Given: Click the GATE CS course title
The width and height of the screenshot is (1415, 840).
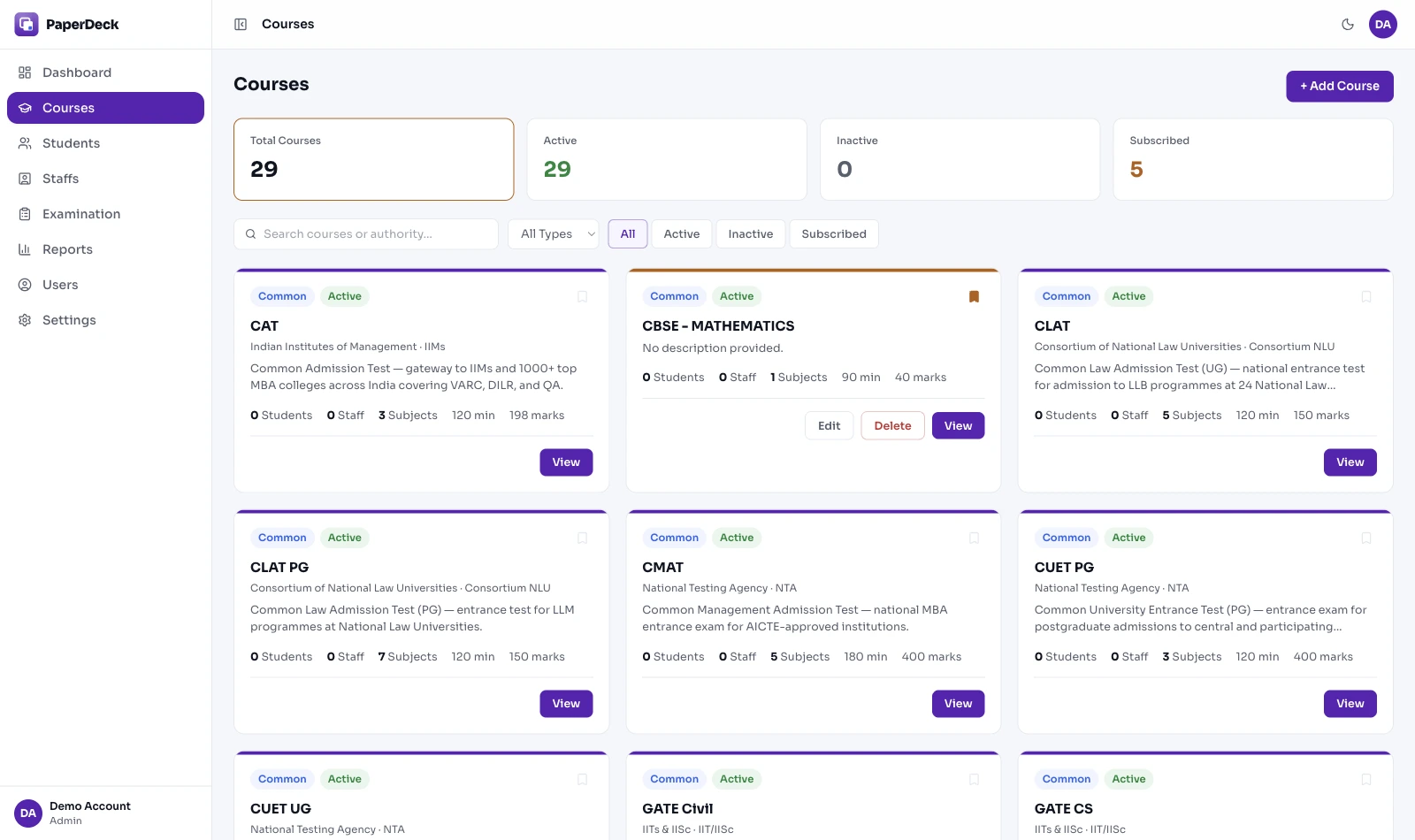Looking at the screenshot, I should point(1064,809).
